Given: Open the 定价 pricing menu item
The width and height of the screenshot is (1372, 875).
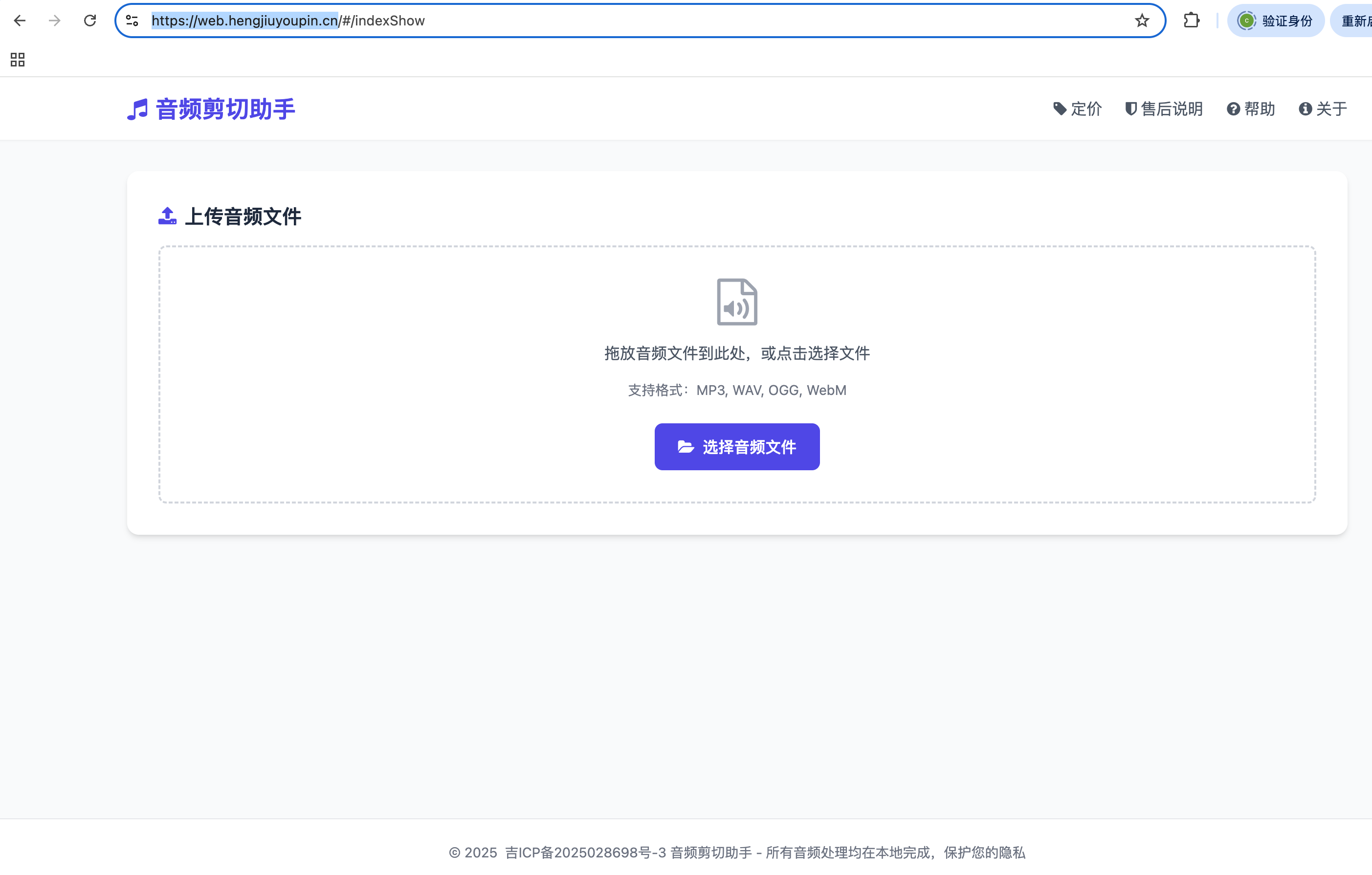Looking at the screenshot, I should click(1078, 109).
